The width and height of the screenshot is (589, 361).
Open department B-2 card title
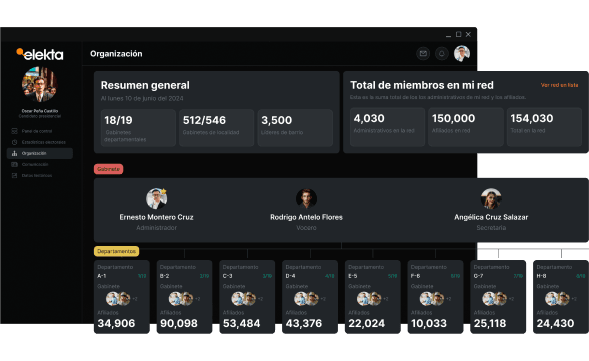click(165, 276)
